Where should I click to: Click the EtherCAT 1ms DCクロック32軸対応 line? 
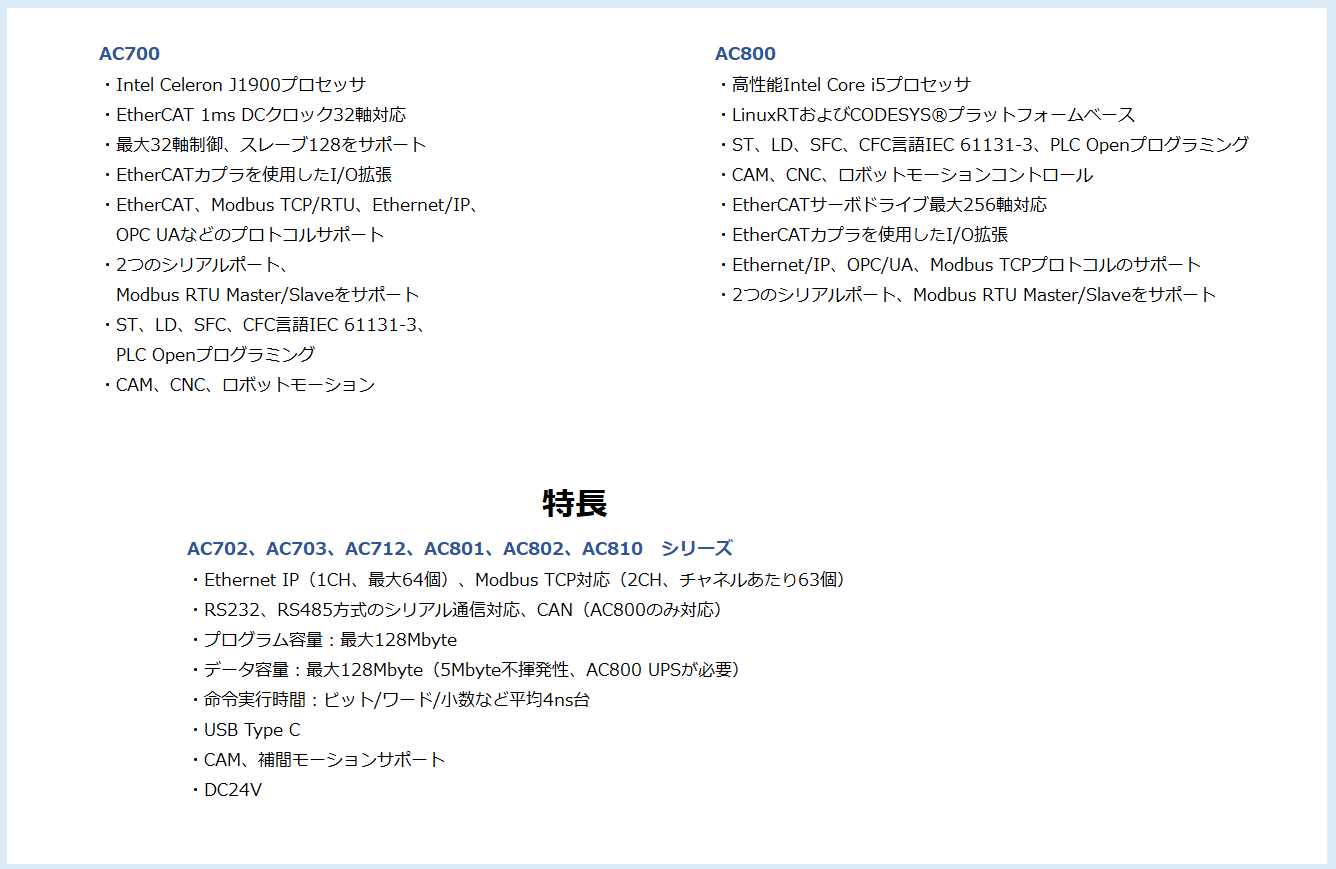pos(254,115)
